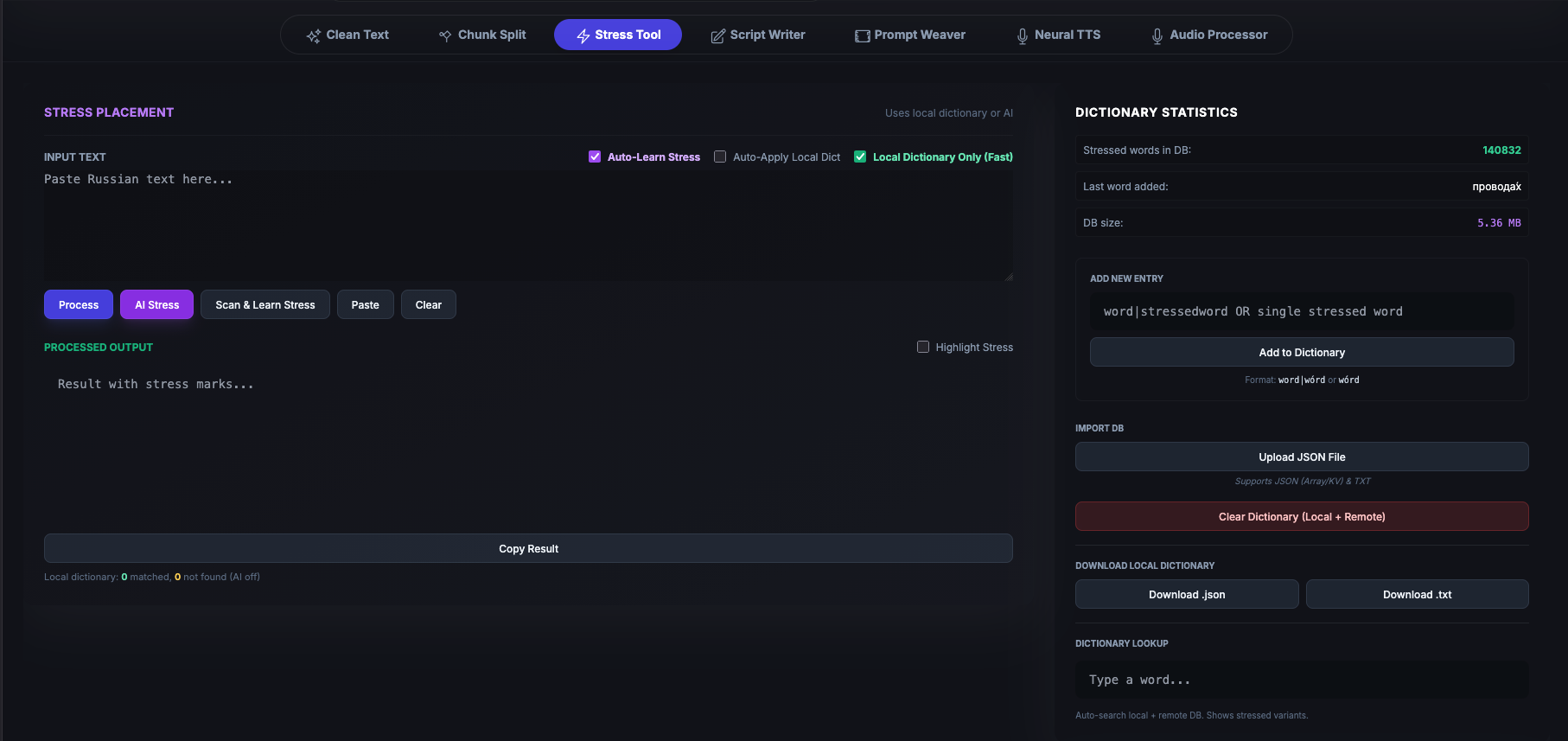This screenshot has width=1568, height=741.
Task: Click the input textarea resize handle
Action: pyautogui.click(x=1008, y=277)
